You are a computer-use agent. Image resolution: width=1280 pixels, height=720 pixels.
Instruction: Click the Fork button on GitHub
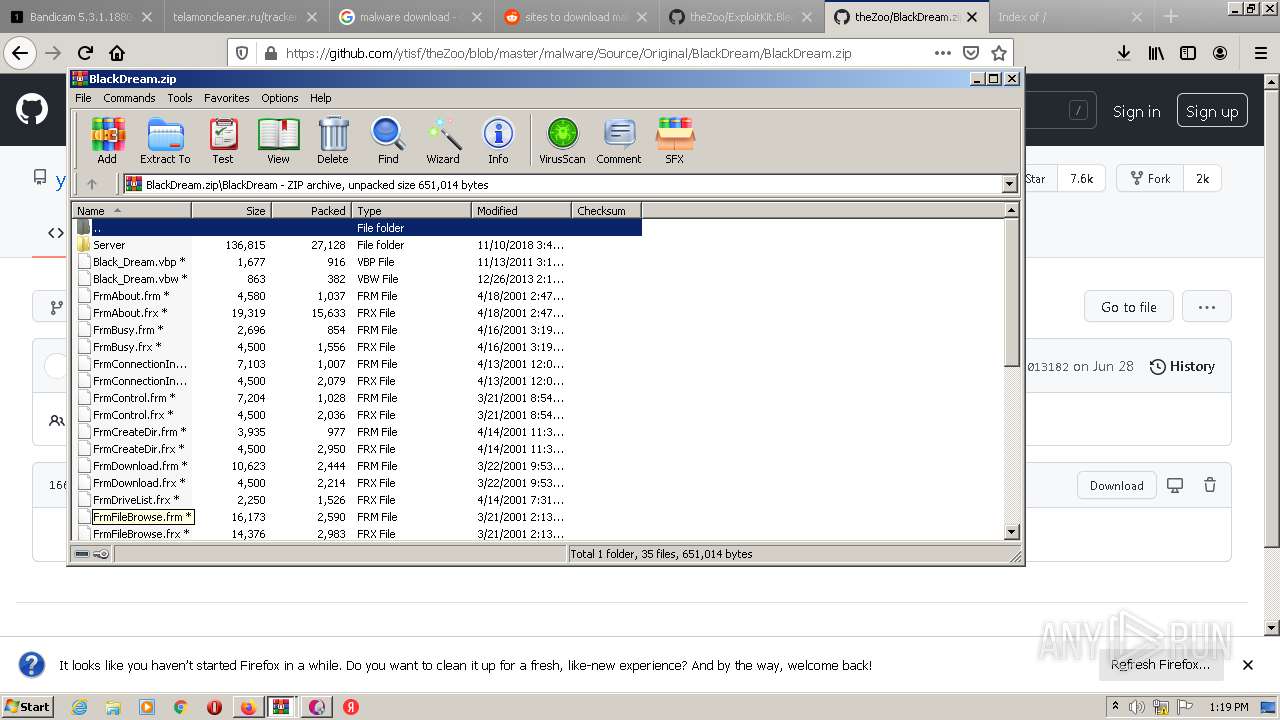click(1151, 178)
